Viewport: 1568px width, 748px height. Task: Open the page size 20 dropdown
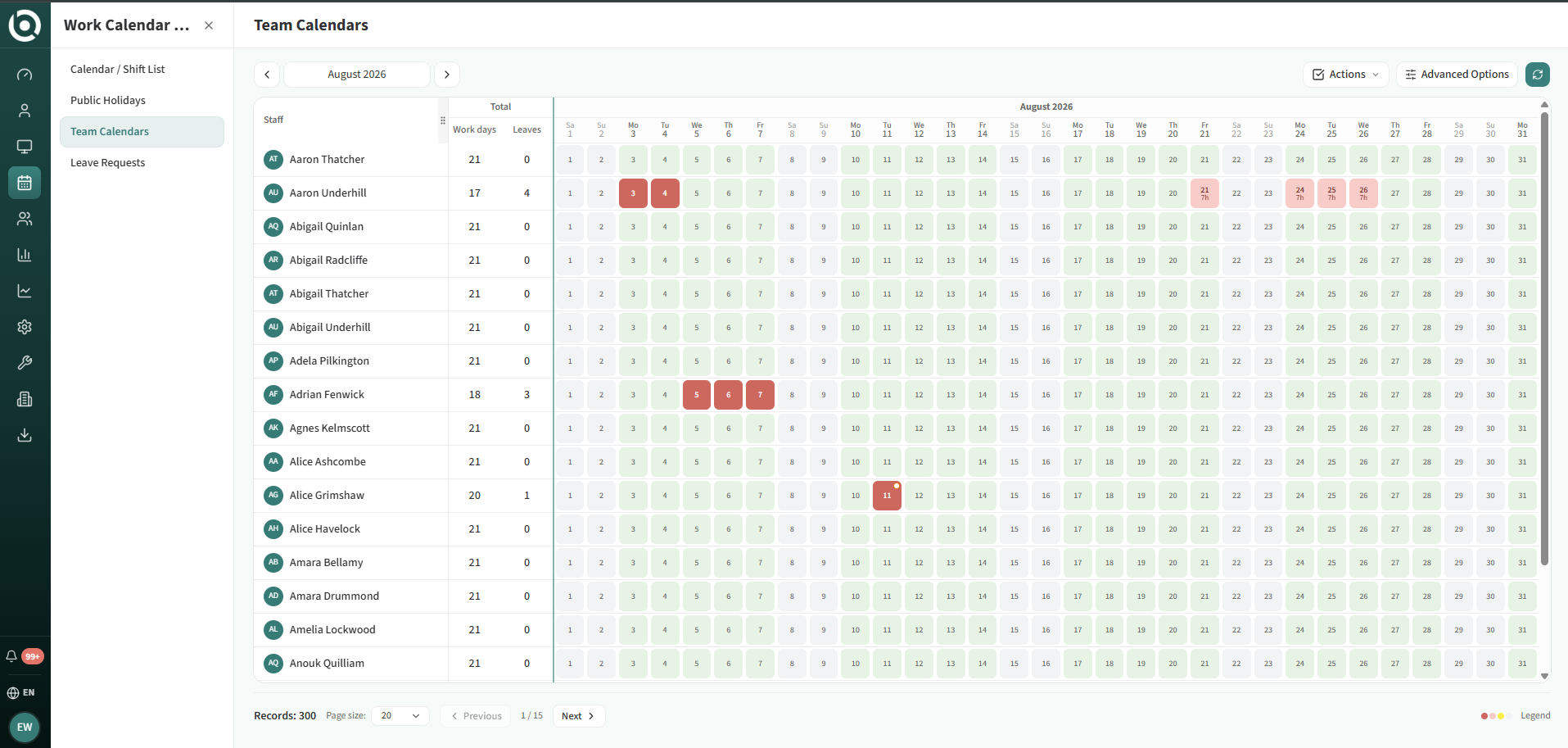point(400,716)
